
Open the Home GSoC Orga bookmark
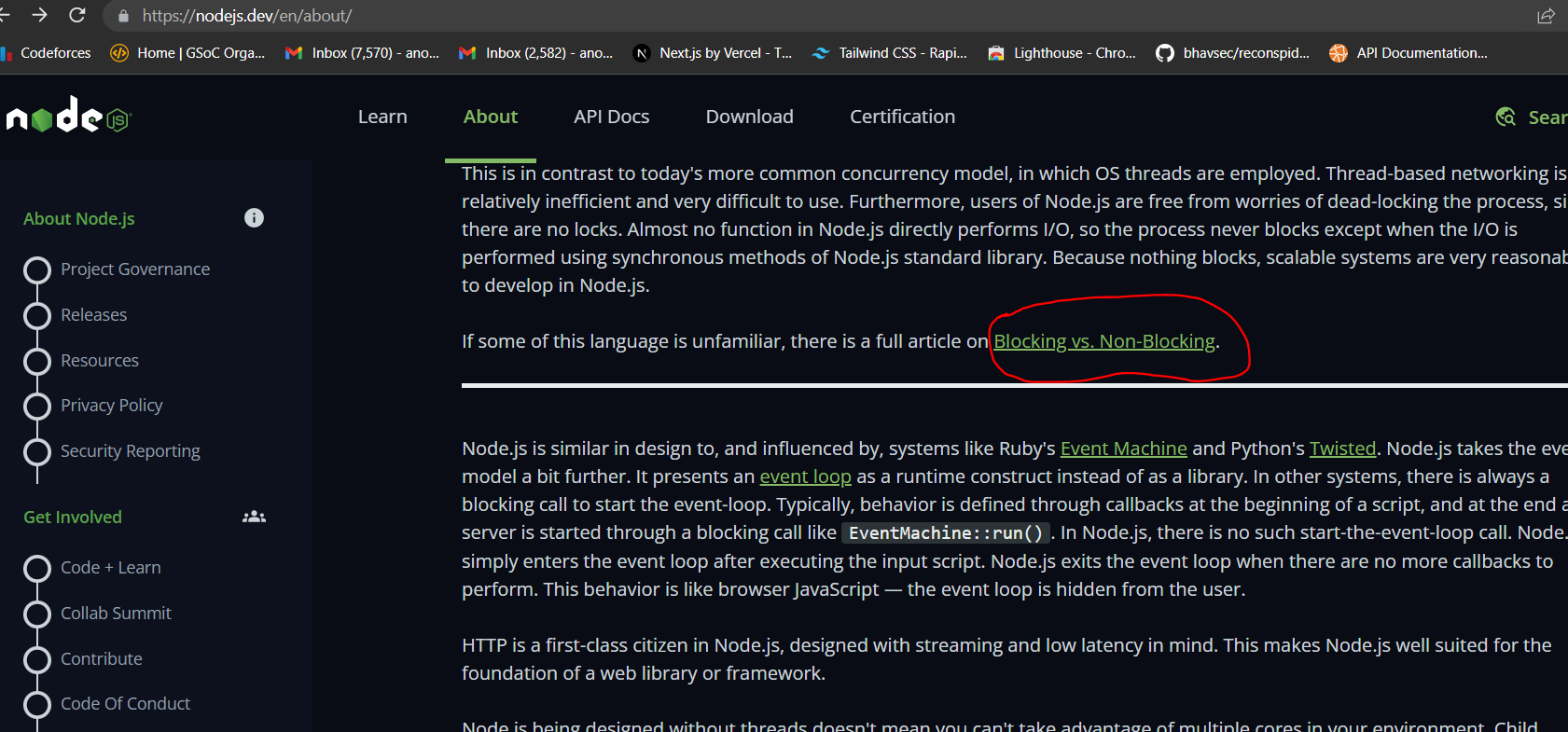(187, 53)
